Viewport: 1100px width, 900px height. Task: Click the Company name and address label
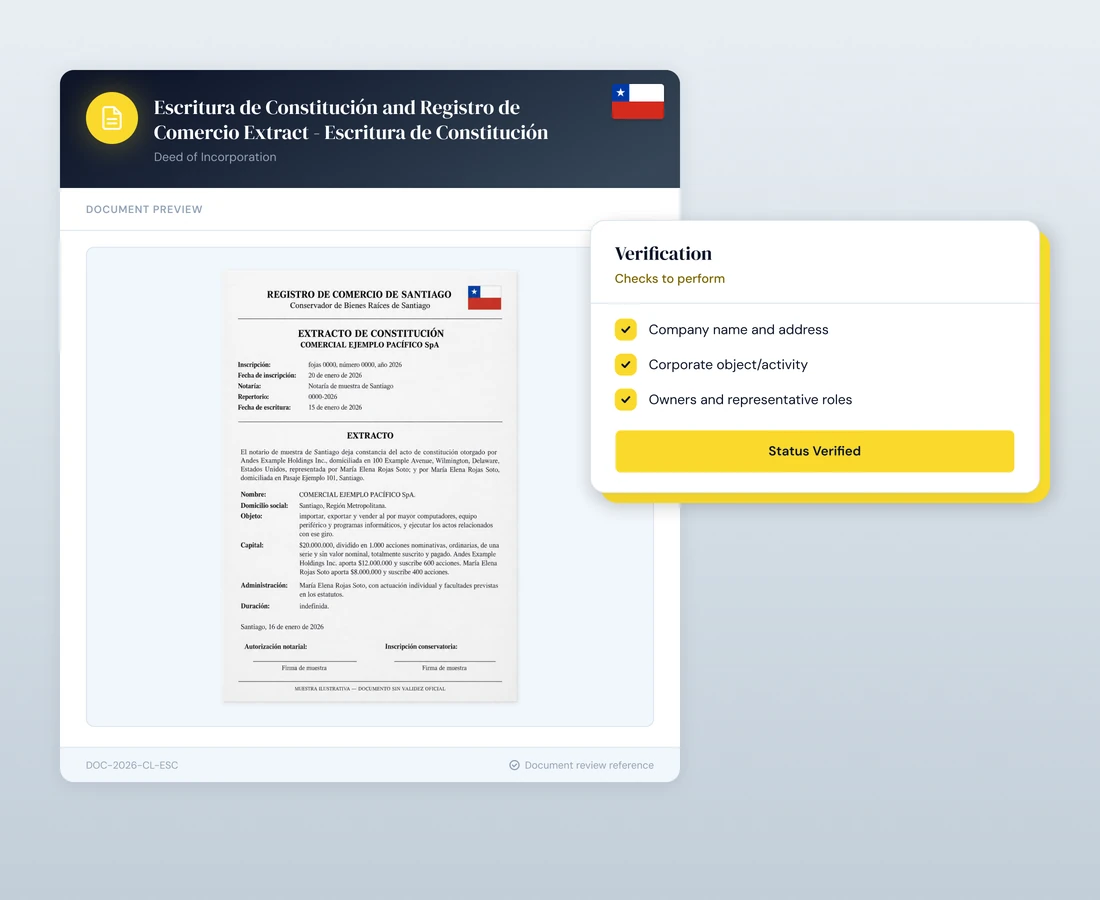point(738,329)
